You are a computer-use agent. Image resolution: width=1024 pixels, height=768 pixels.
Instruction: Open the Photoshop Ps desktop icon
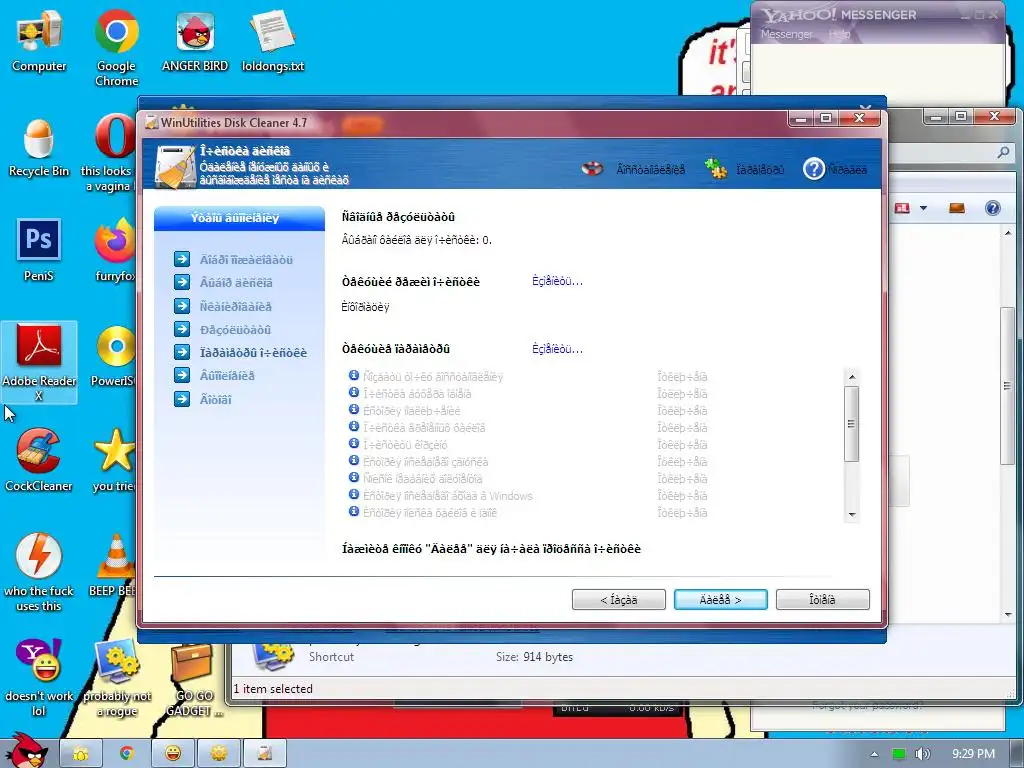point(39,250)
